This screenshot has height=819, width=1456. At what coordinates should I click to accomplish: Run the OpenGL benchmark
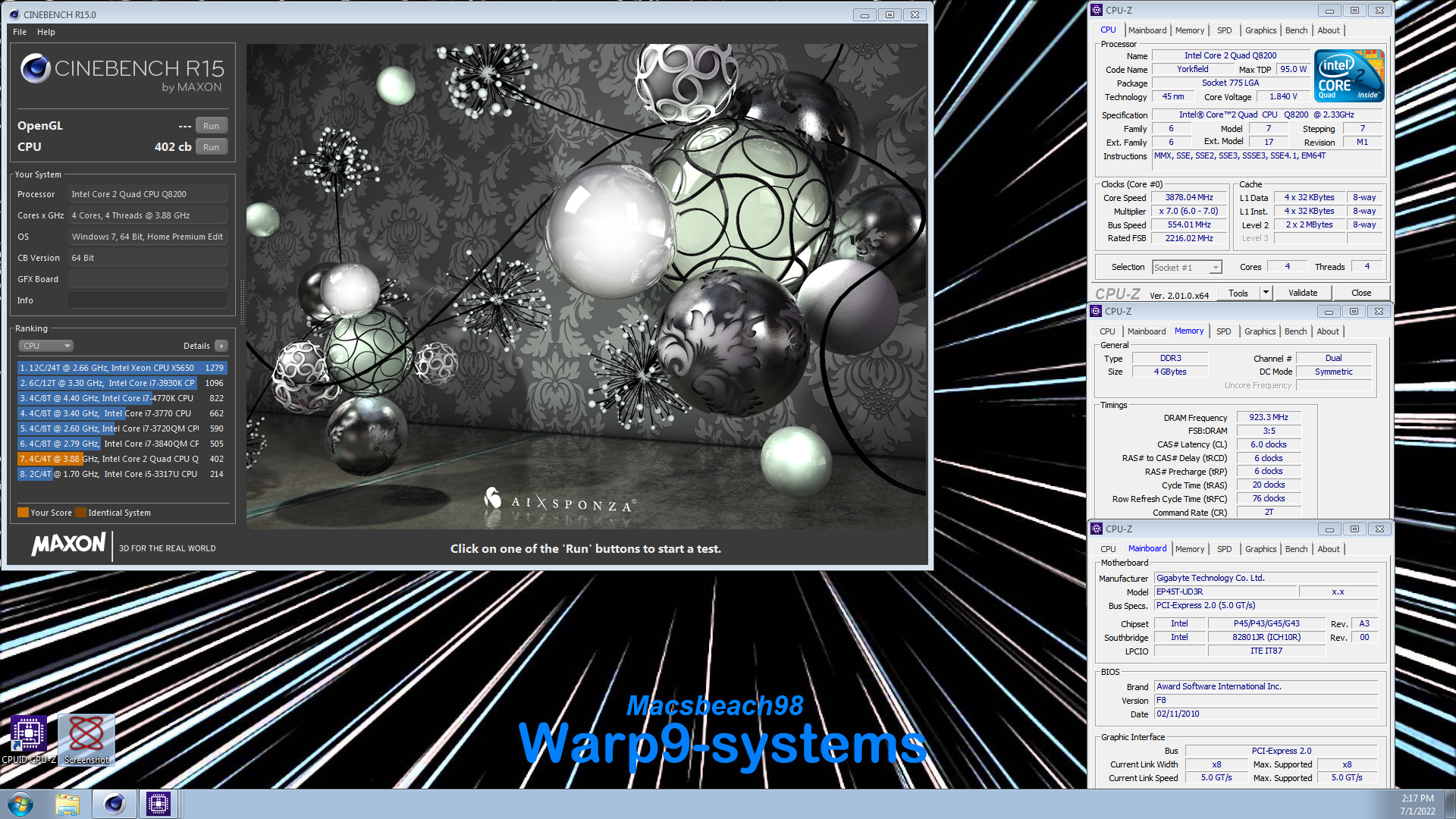tap(211, 126)
